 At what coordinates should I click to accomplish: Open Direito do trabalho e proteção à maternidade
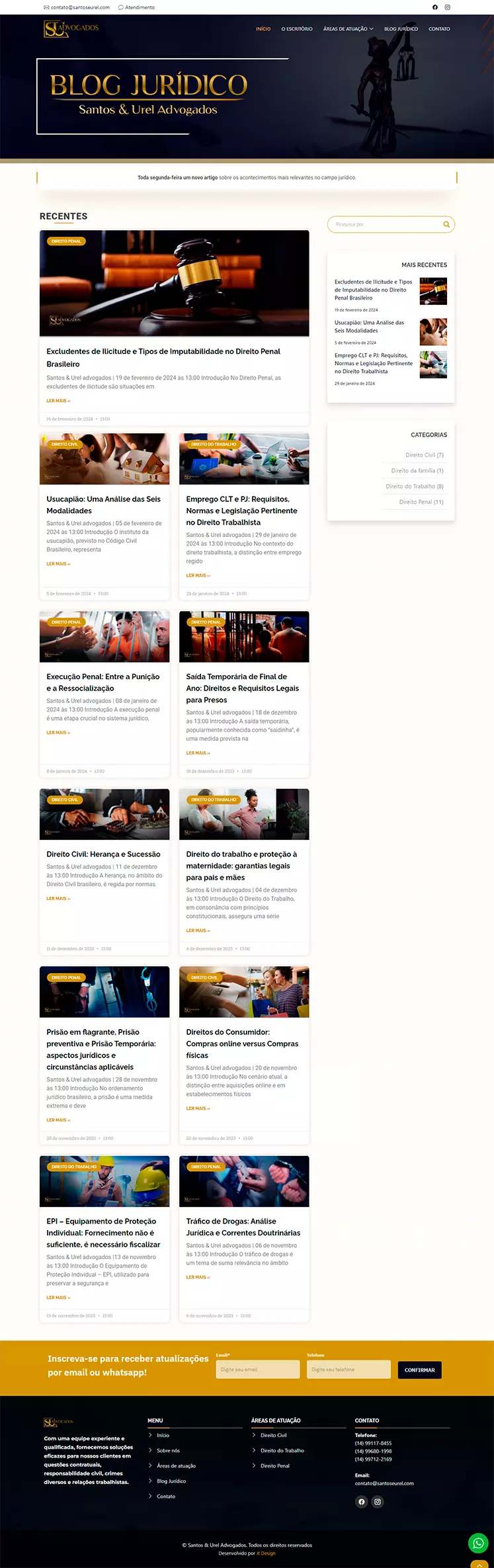pyautogui.click(x=242, y=866)
